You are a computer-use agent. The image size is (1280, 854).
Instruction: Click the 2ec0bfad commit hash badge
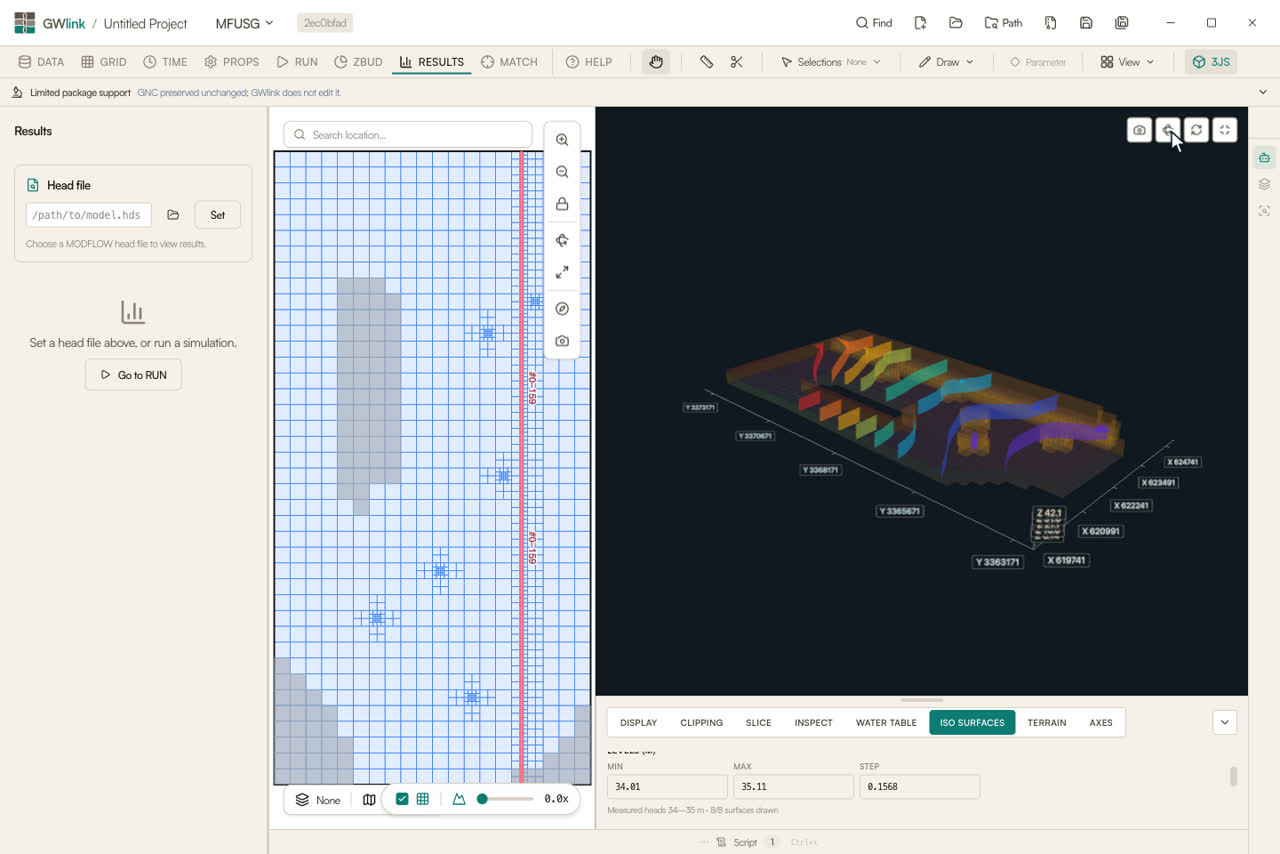tap(325, 23)
